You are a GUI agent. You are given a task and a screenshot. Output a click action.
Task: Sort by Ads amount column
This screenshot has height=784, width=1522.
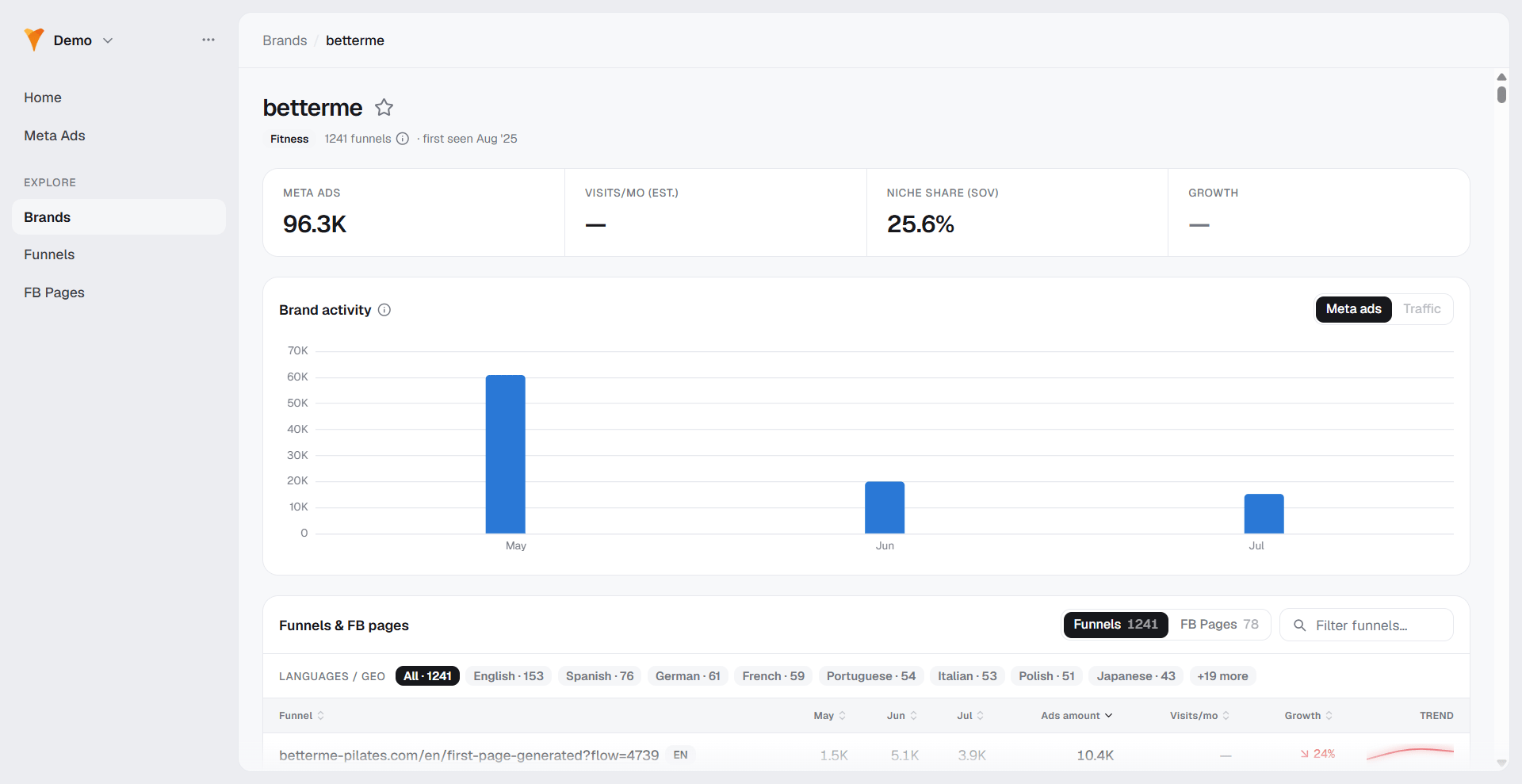(1076, 716)
